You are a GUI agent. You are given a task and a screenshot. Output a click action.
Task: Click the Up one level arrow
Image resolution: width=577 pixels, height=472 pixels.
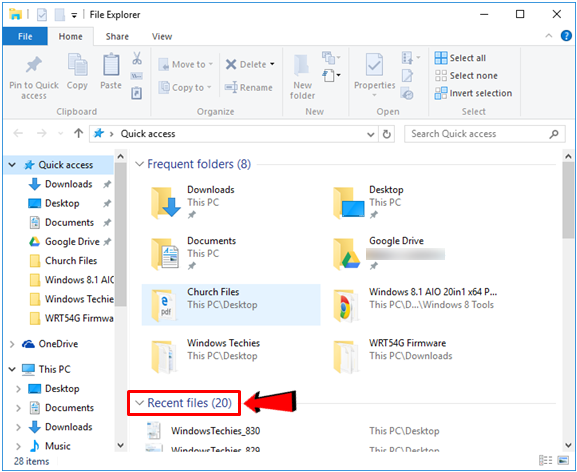[78, 133]
